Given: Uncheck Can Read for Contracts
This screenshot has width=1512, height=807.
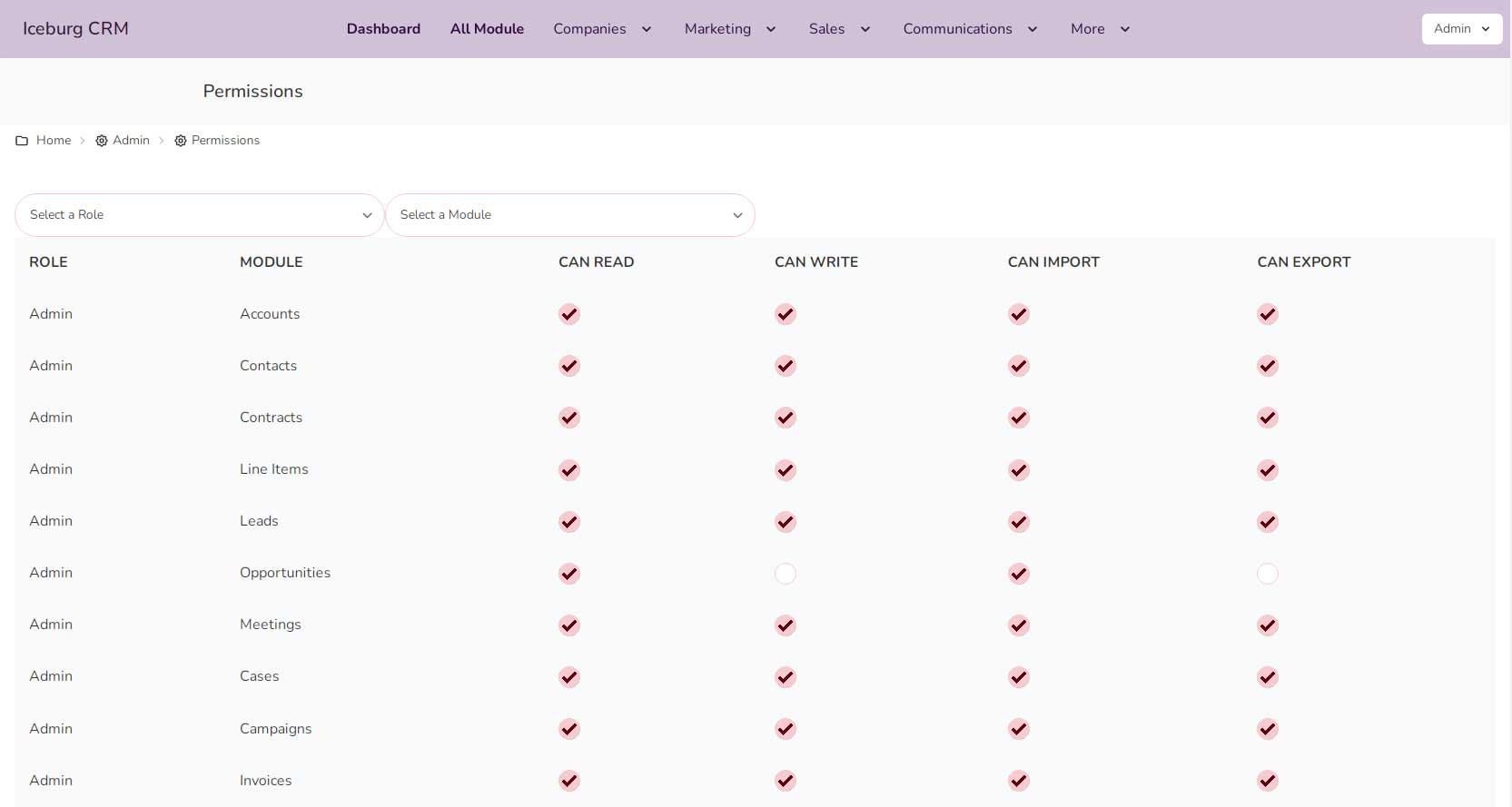Looking at the screenshot, I should (x=569, y=418).
